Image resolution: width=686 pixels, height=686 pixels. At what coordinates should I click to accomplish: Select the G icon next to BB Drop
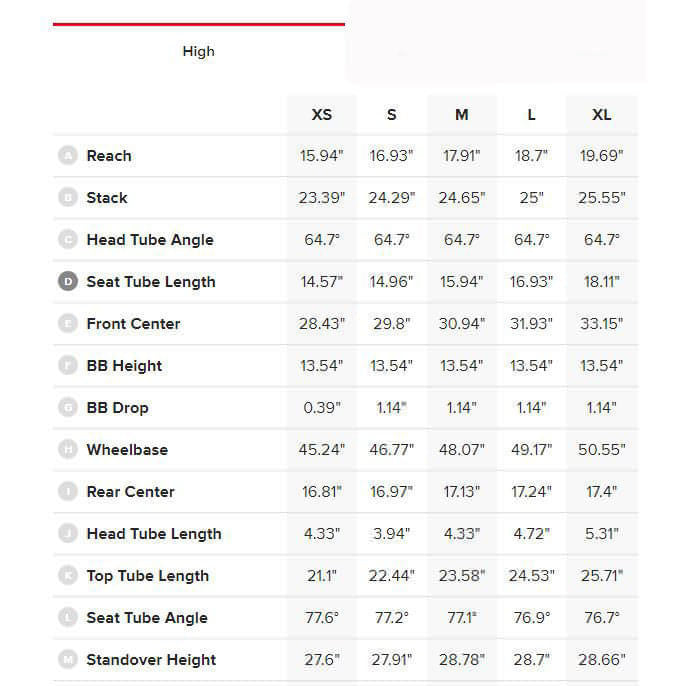tap(68, 408)
